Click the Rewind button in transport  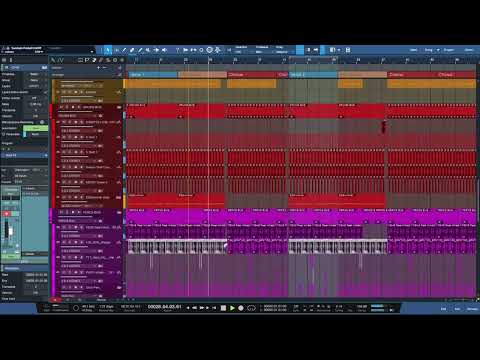pyautogui.click(x=194, y=308)
